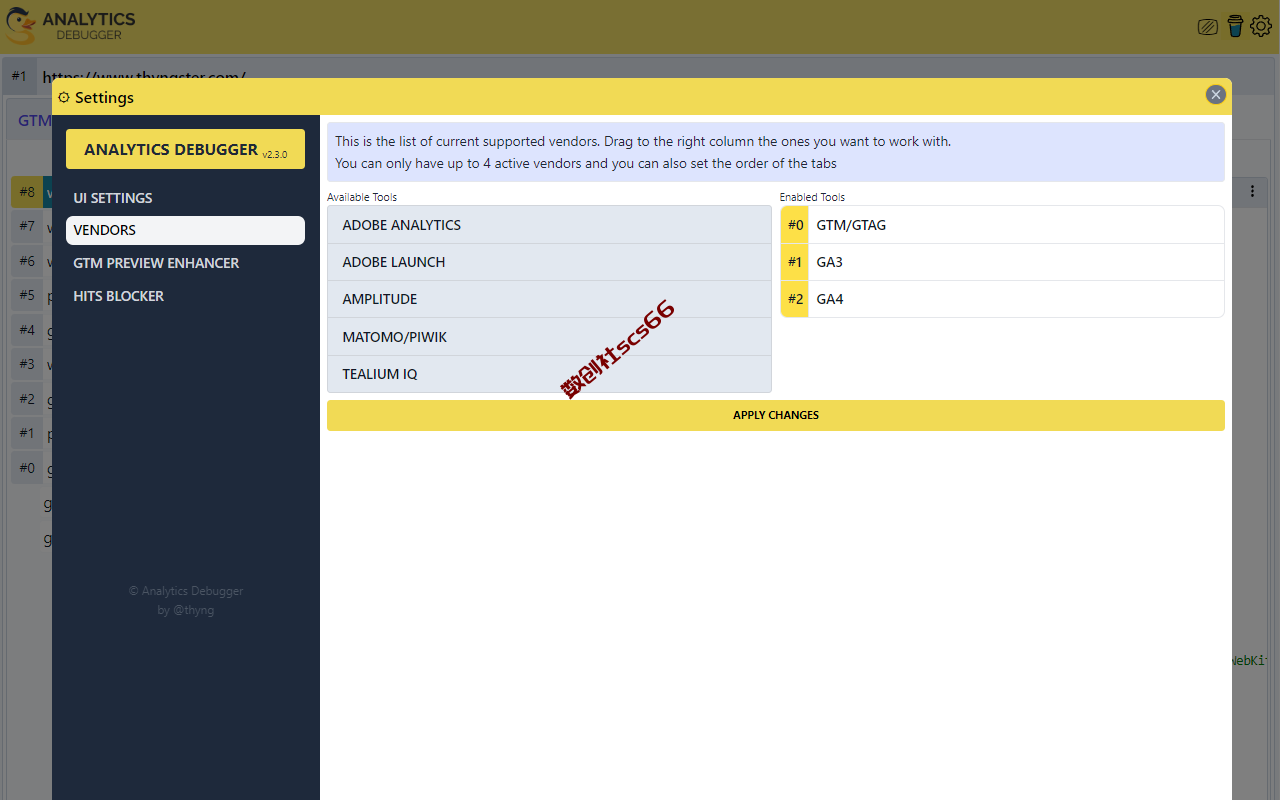Click the @thyng author credit
Viewport: 1280px width, 800px height.
point(193,610)
